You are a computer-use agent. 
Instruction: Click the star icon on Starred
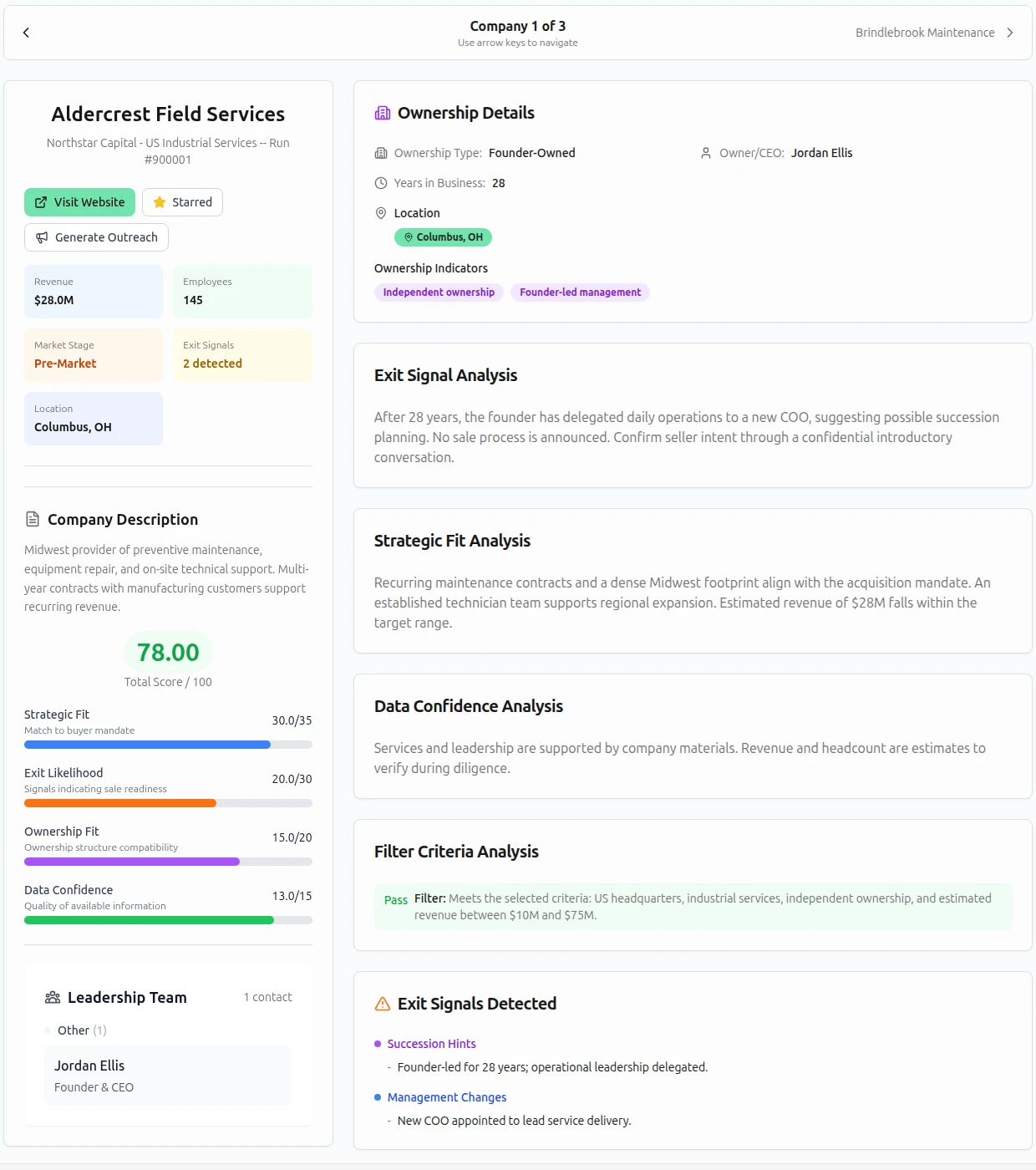[160, 202]
